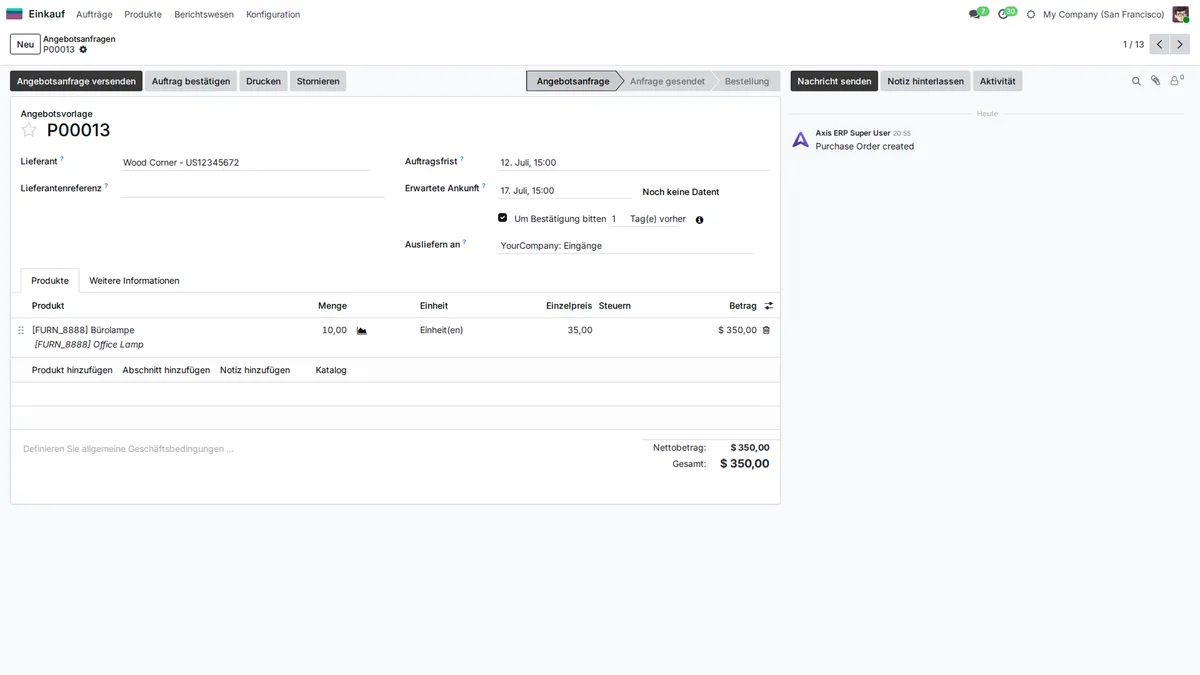Click the Produkt hinzufügen link
The image size is (1200, 675).
click(x=72, y=370)
